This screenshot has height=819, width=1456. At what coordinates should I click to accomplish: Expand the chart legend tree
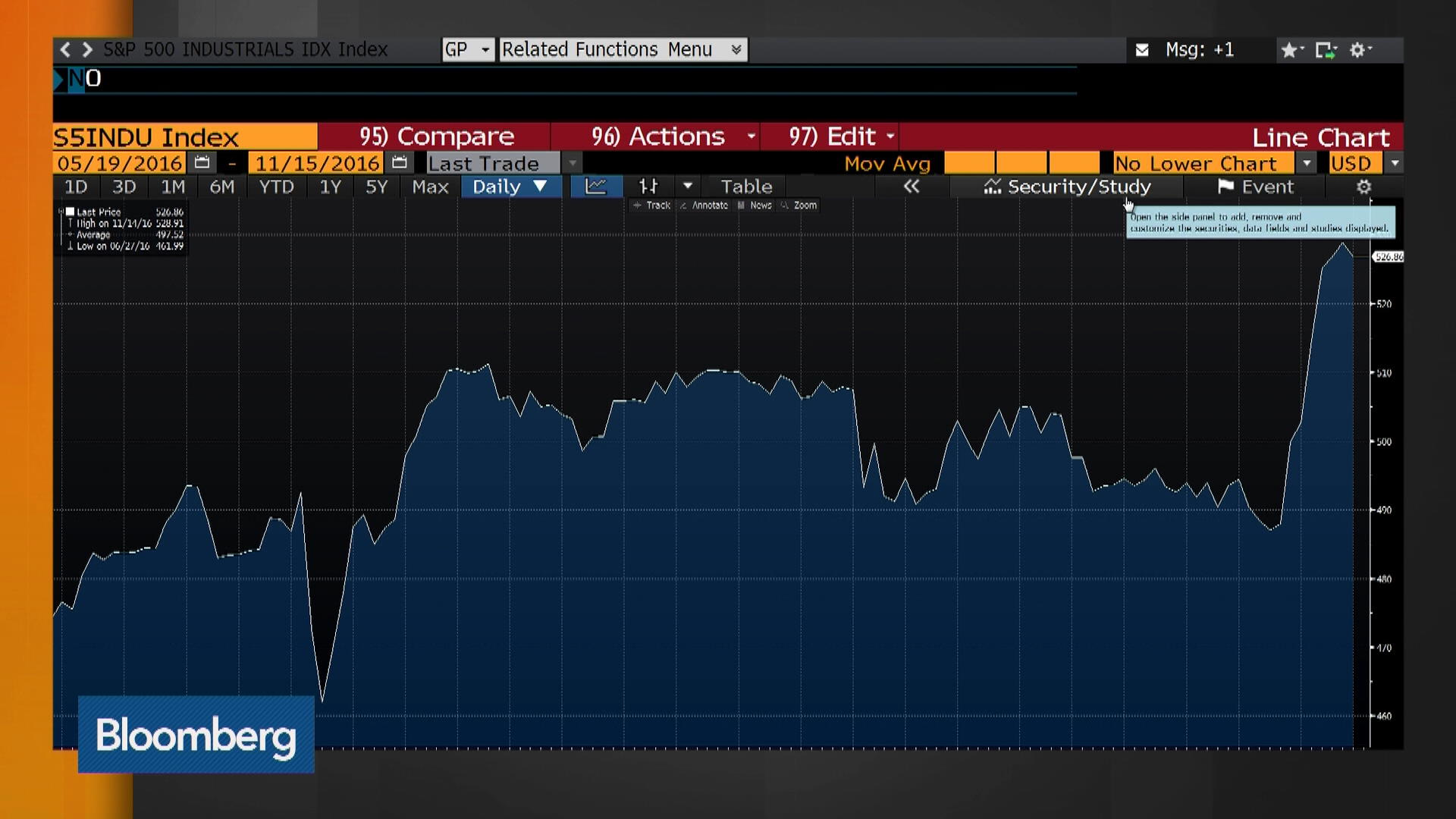pyautogui.click(x=61, y=212)
